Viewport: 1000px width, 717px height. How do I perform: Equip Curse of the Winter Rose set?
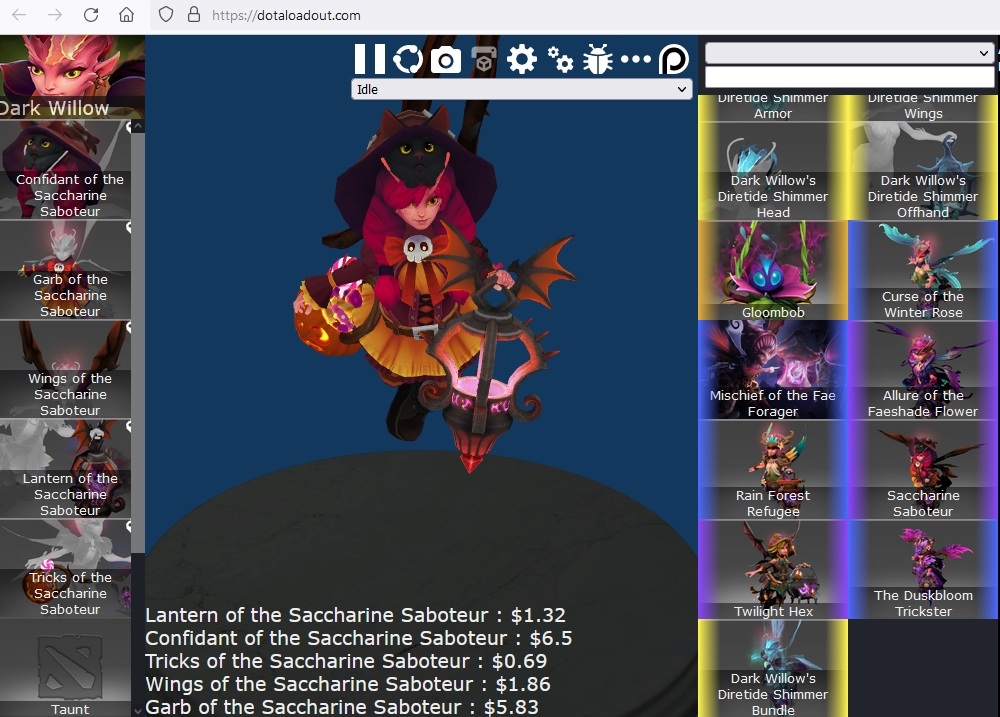pos(923,270)
